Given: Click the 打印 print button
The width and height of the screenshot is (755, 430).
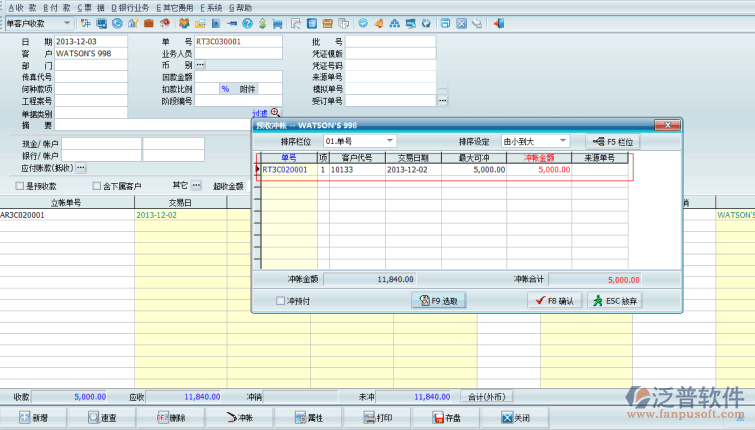Looking at the screenshot, I should [377, 417].
